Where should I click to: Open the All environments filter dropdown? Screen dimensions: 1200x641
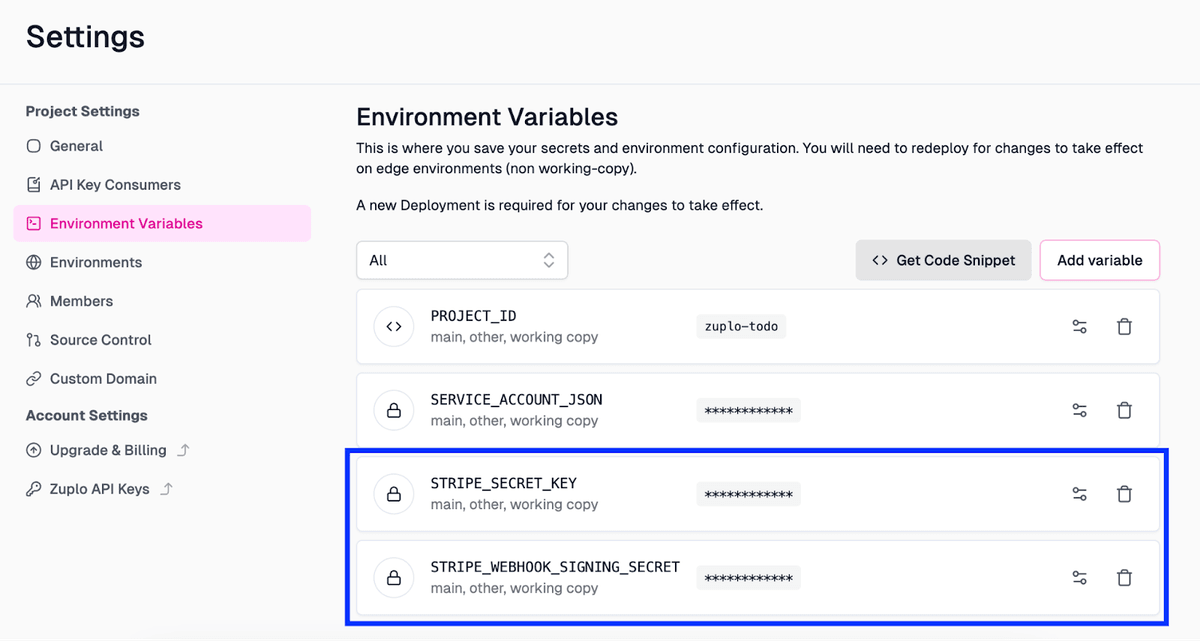tap(462, 260)
